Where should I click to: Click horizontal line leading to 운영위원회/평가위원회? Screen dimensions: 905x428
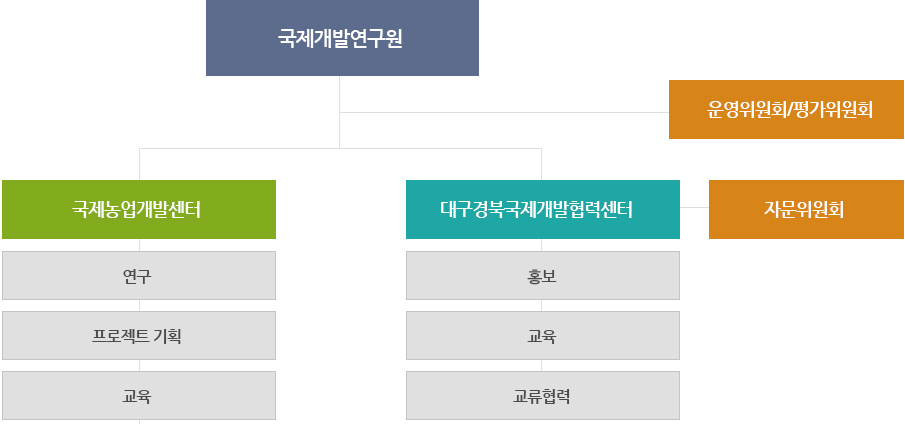coord(504,112)
